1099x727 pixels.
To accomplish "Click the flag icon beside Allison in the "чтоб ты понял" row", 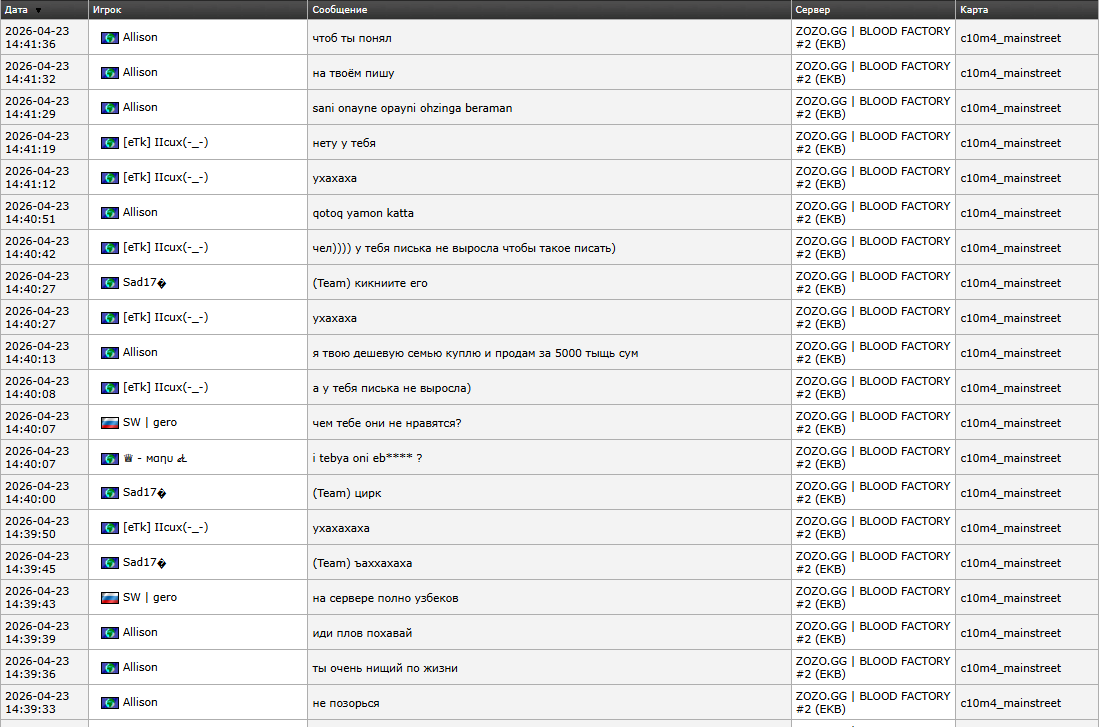I will [110, 38].
